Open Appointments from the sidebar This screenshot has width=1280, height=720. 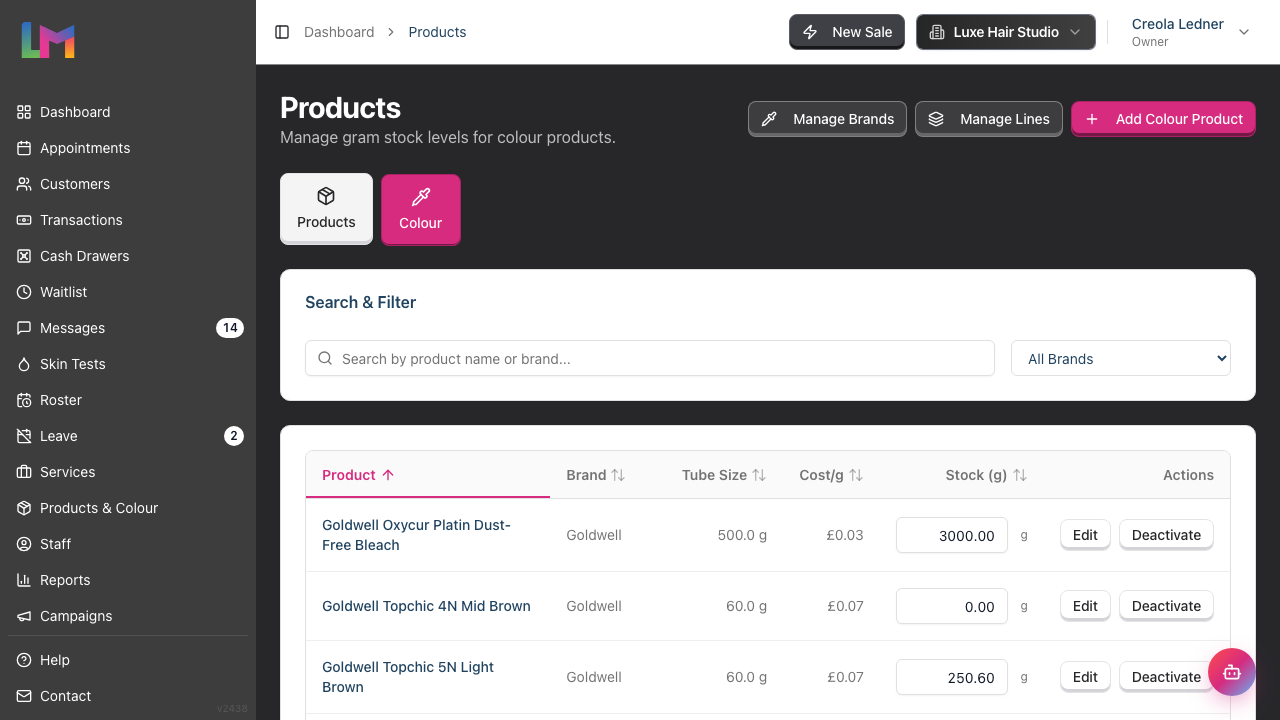coord(128,148)
